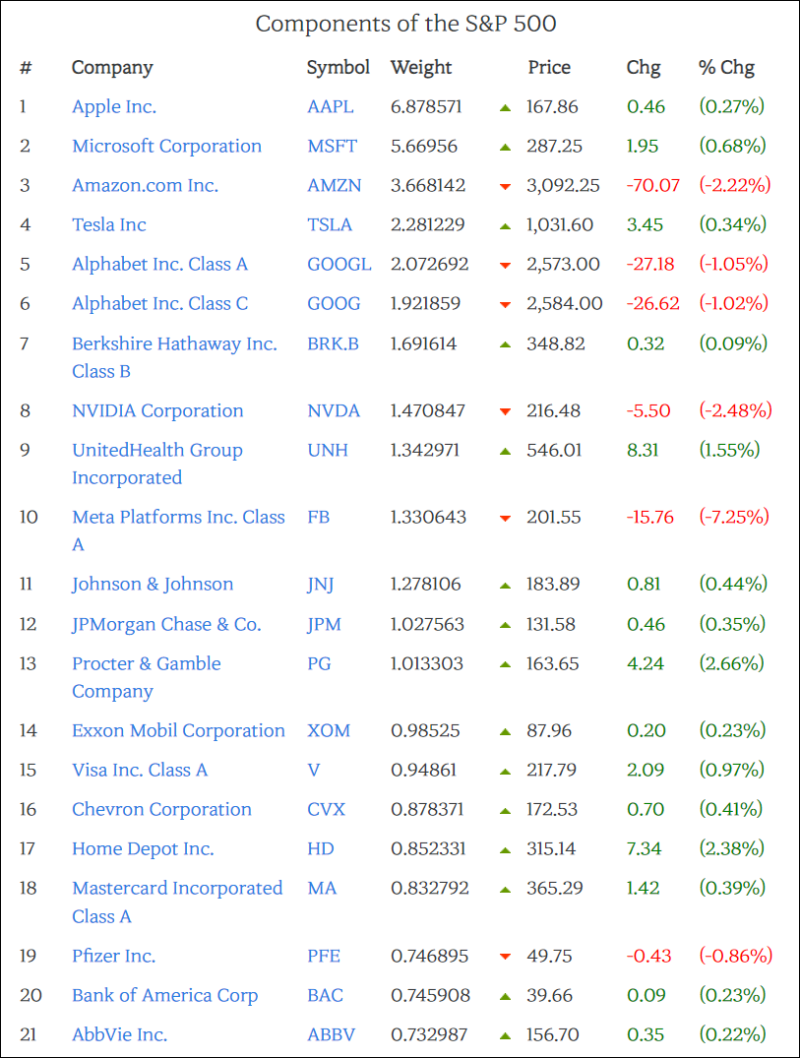The width and height of the screenshot is (800, 1058).
Task: Open the Exxon Mobil Corporation link
Action: click(178, 731)
